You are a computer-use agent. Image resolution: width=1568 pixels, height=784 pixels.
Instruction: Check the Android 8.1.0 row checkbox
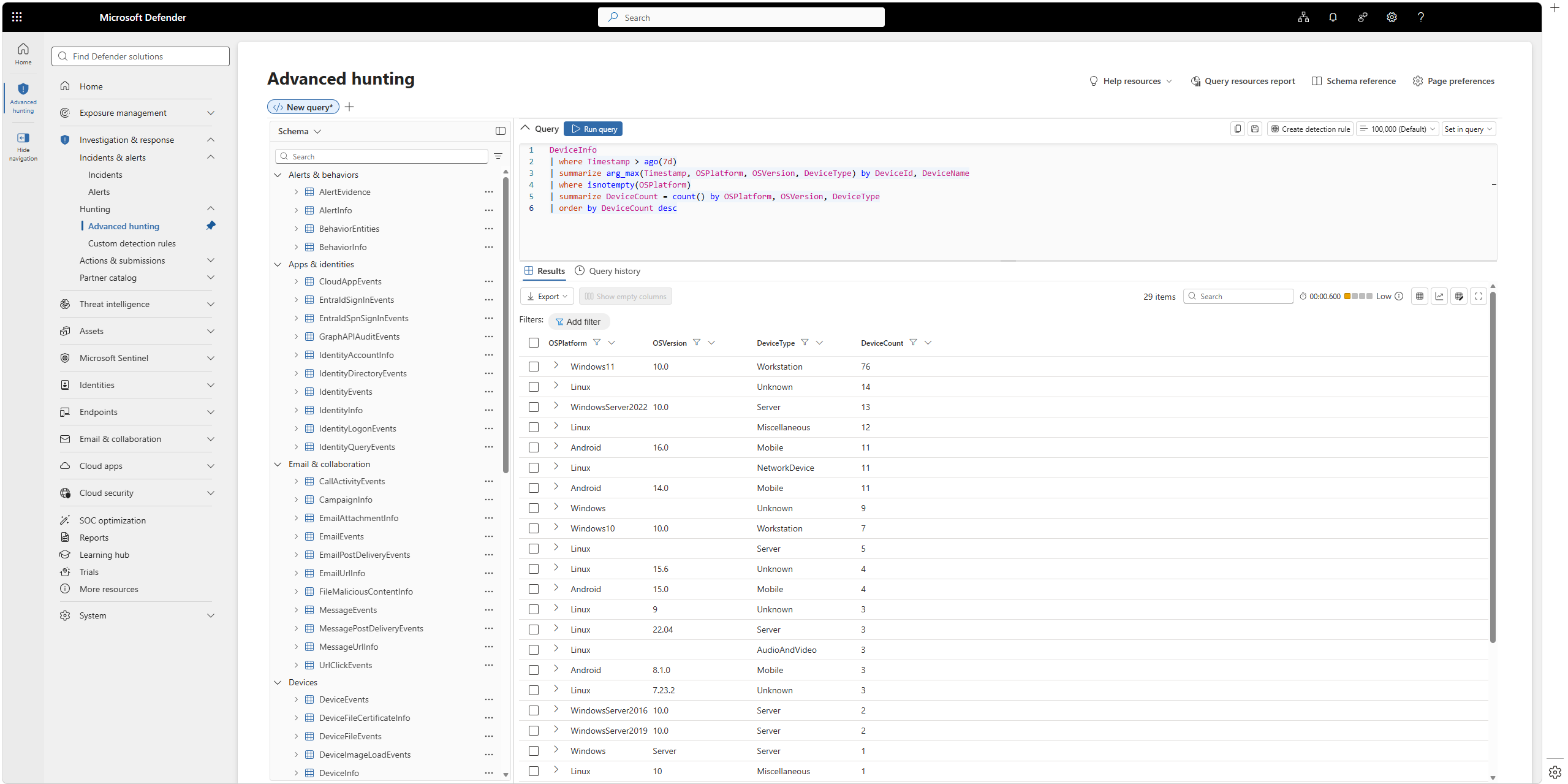pos(534,670)
